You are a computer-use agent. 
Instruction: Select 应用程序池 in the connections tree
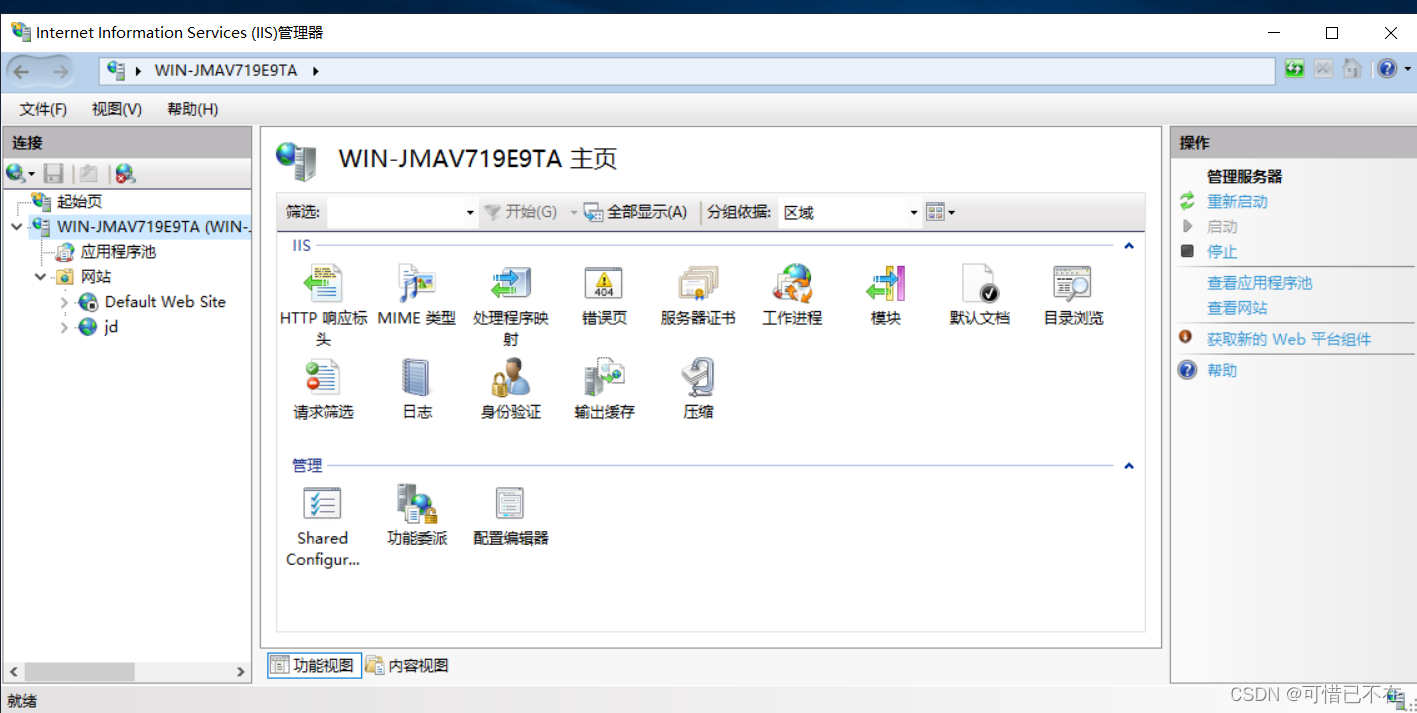[x=118, y=252]
